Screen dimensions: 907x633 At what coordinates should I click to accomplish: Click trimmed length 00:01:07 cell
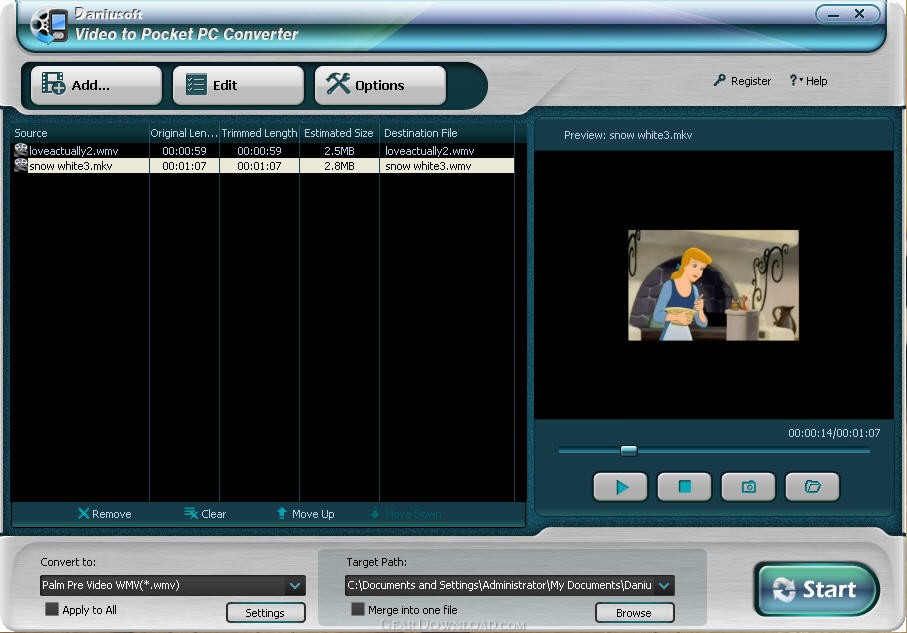pyautogui.click(x=259, y=166)
